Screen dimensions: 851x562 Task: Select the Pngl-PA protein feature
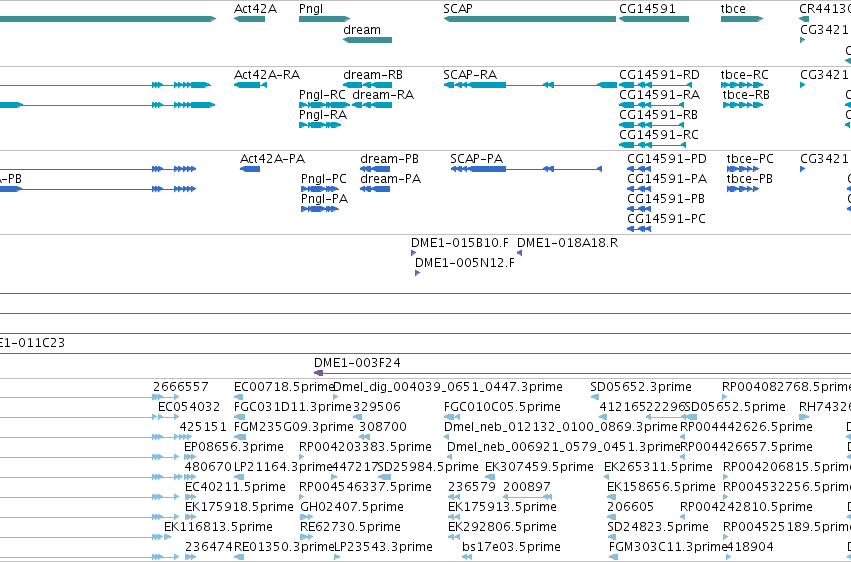[x=320, y=209]
